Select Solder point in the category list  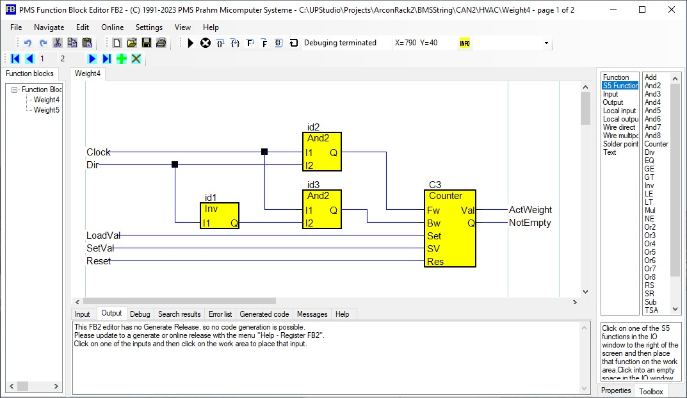(620, 144)
